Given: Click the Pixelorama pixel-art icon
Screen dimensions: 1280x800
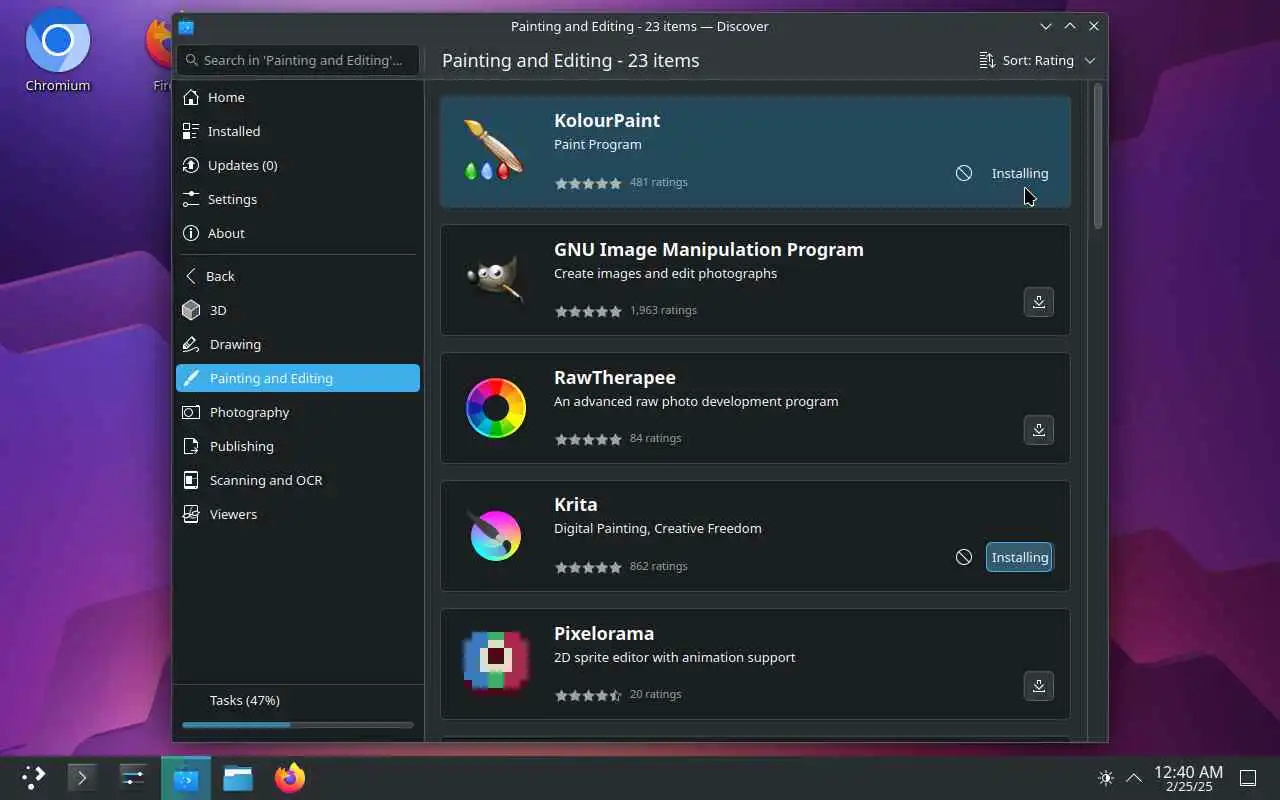Looking at the screenshot, I should pyautogui.click(x=495, y=662).
